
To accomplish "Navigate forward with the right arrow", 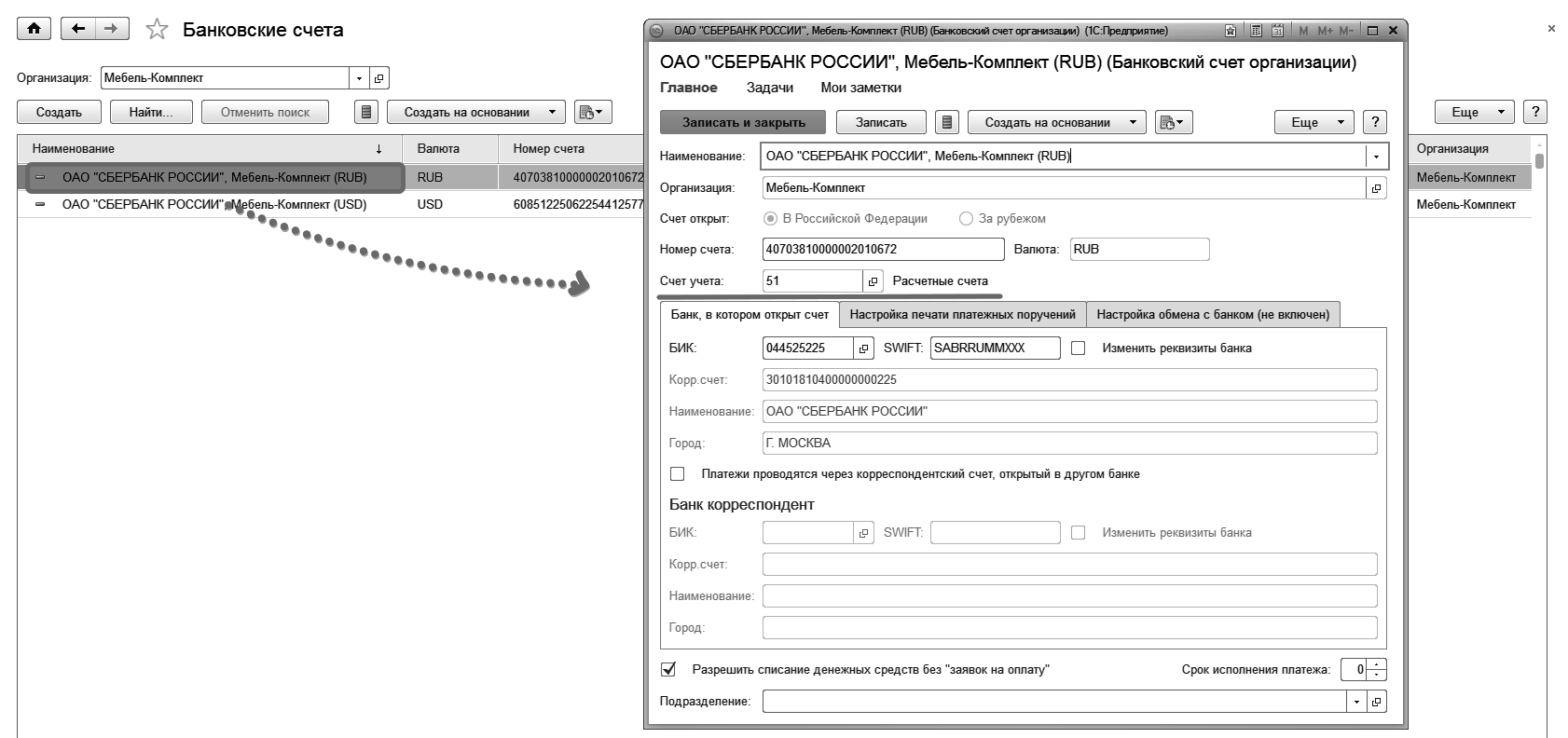I will (x=112, y=29).
